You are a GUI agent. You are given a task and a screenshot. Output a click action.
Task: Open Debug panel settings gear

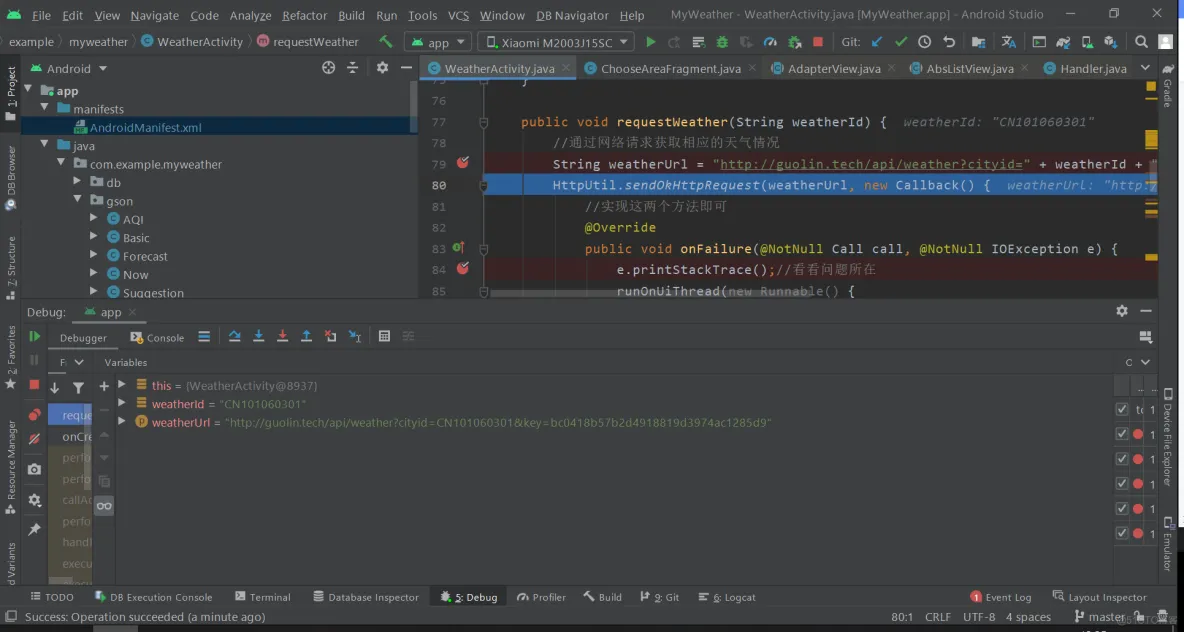tap(1122, 311)
